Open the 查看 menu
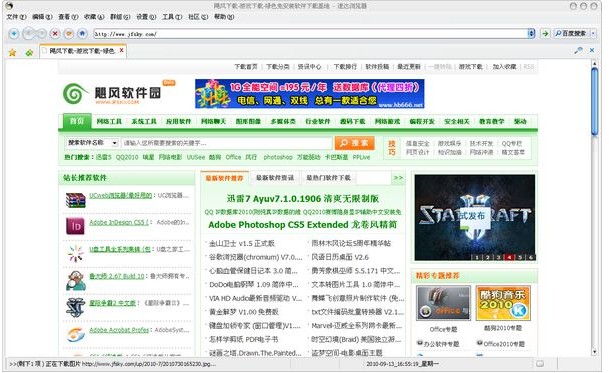The image size is (609, 373). pyautogui.click(x=68, y=17)
